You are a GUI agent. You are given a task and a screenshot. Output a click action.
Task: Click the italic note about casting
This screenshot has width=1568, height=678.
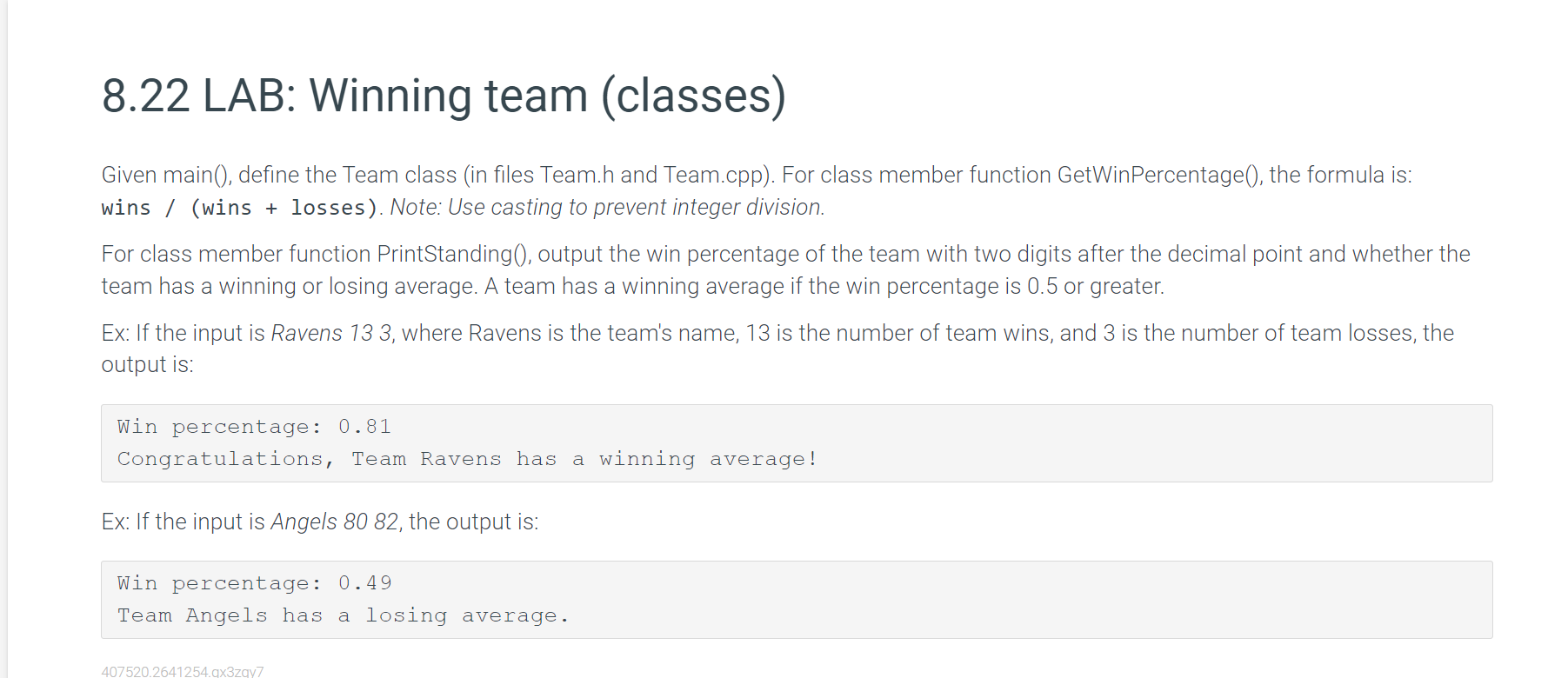(x=607, y=207)
